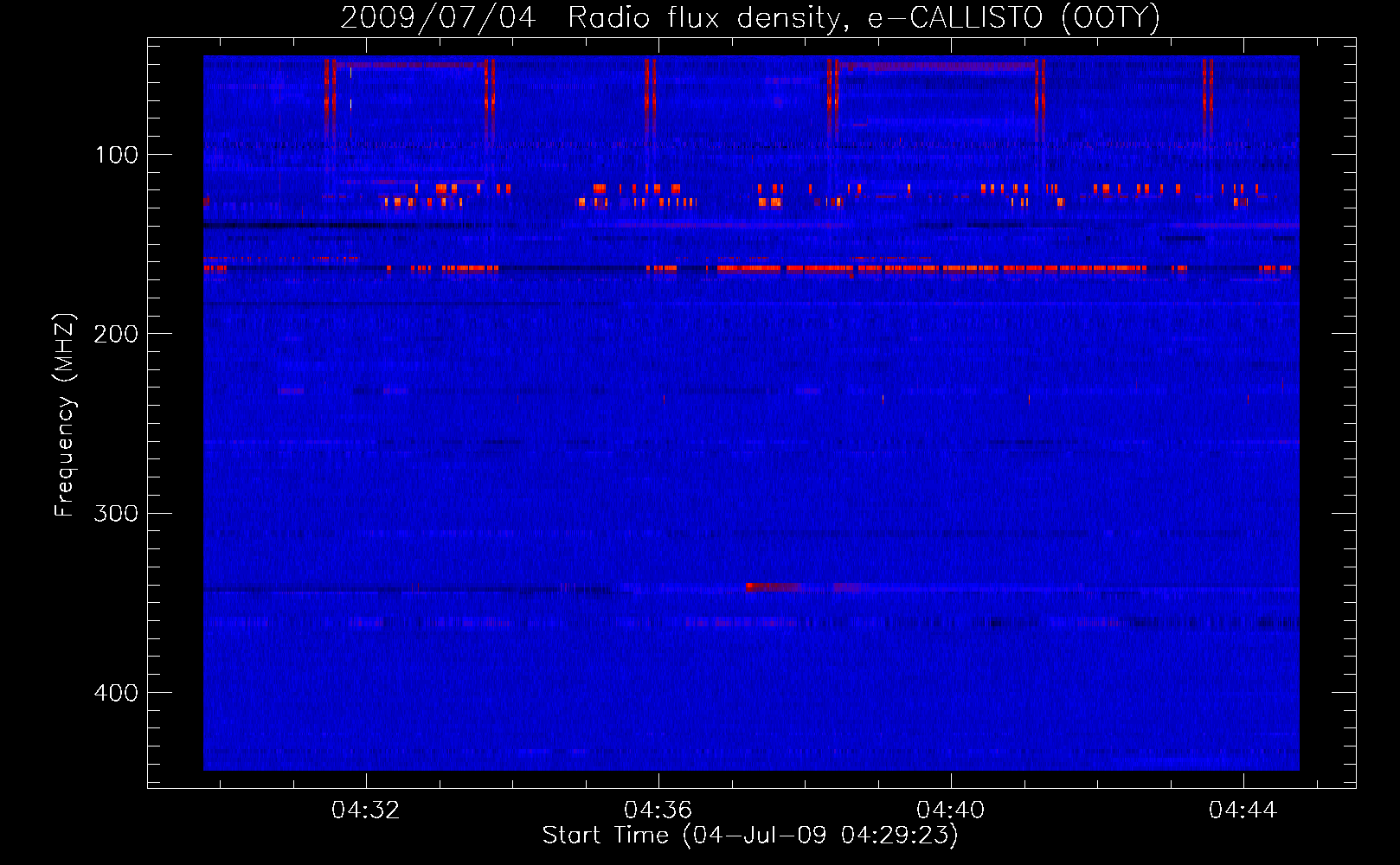Click the 04:44 time tick label
This screenshot has height=865, width=1400.
coord(1243,811)
